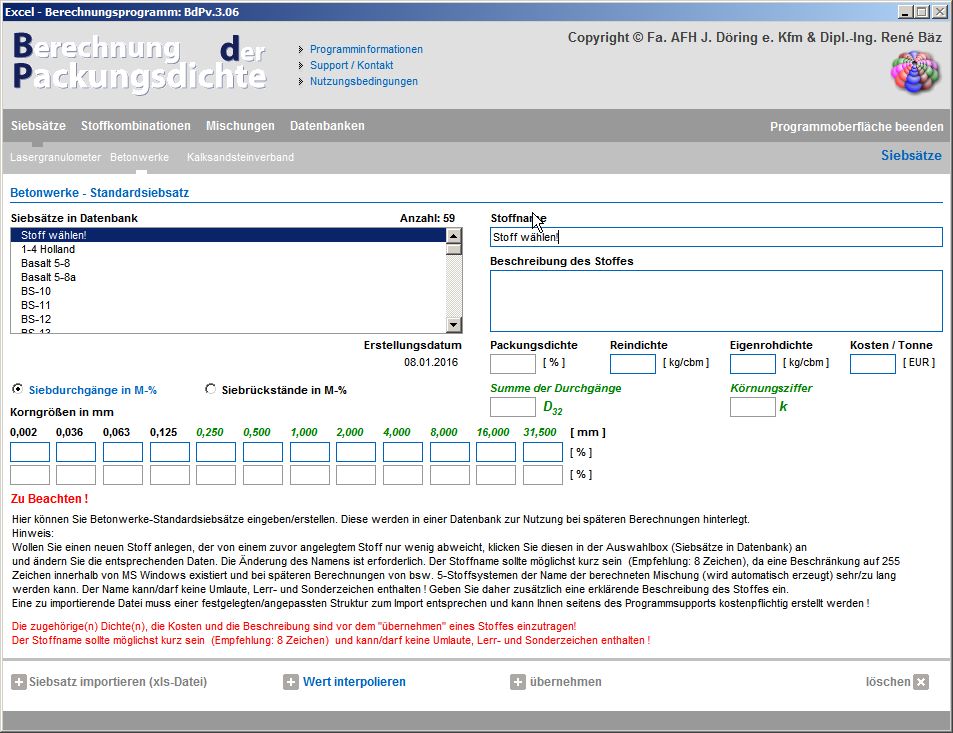Click upper input under 8,000 mm
The height and width of the screenshot is (733, 953).
[x=449, y=452]
